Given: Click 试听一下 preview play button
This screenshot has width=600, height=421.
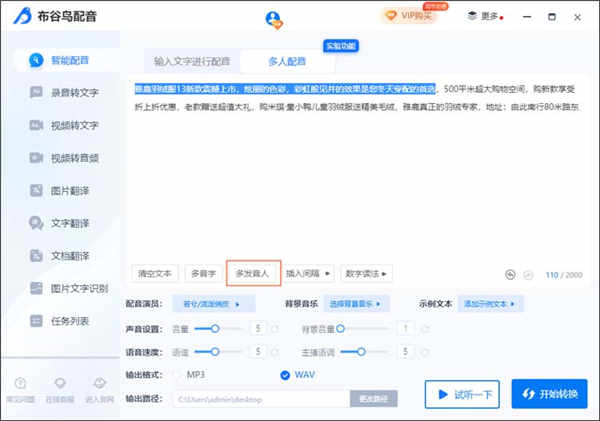Looking at the screenshot, I should [x=462, y=394].
